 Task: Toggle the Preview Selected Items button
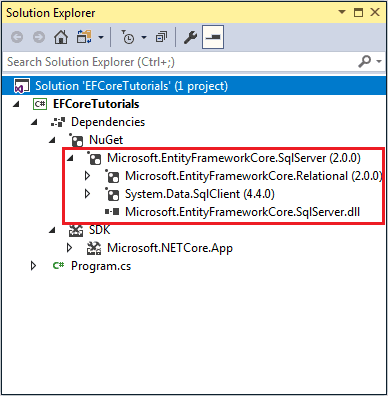click(x=213, y=37)
